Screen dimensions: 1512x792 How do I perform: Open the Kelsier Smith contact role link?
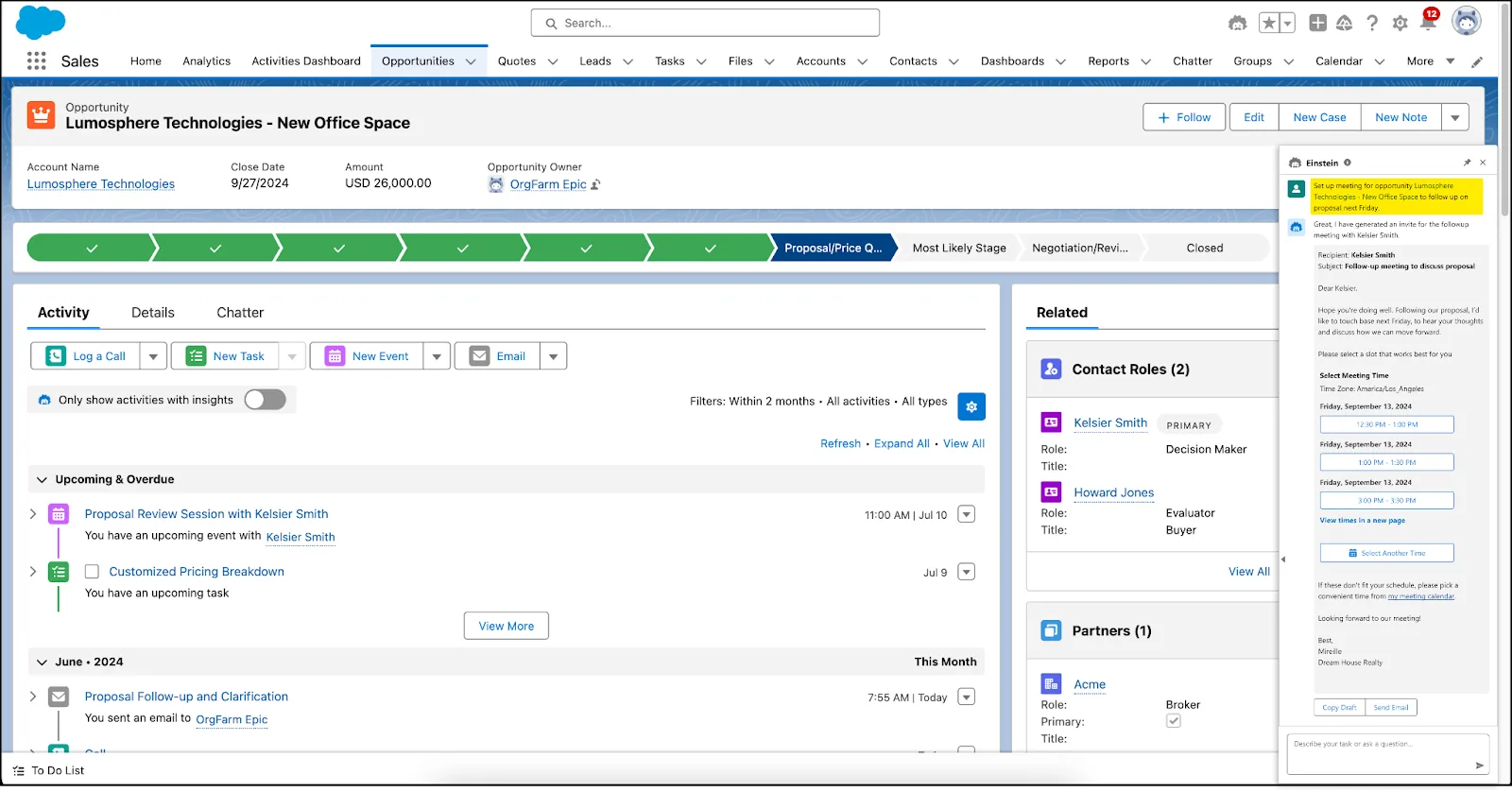tap(1110, 423)
